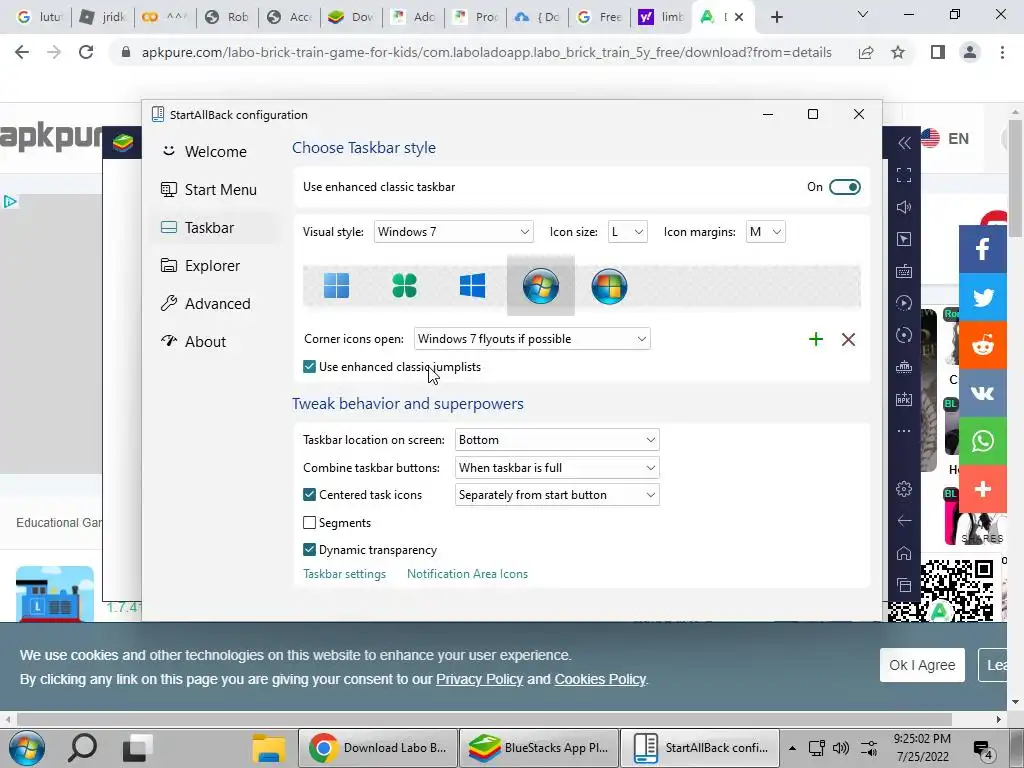Pick the Windows 10 flat logo start icon

coord(472,285)
